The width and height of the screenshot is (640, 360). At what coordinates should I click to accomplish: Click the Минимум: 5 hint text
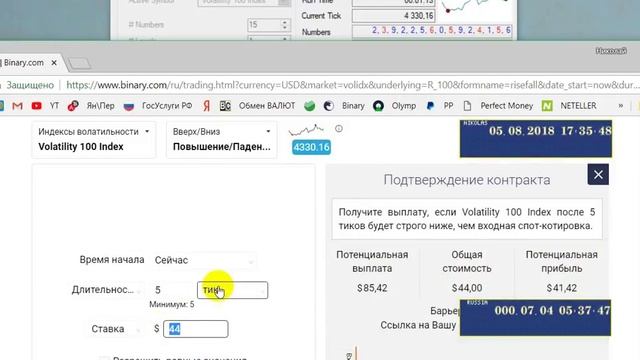(x=172, y=304)
